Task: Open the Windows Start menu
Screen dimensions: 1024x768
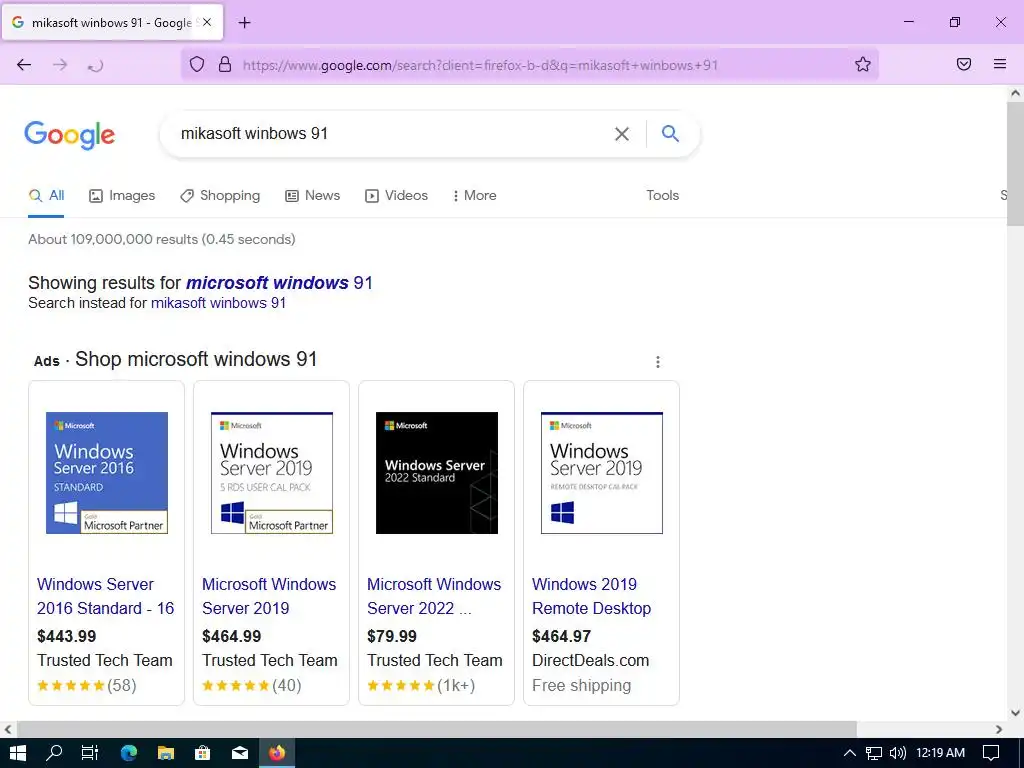Action: pyautogui.click(x=18, y=752)
